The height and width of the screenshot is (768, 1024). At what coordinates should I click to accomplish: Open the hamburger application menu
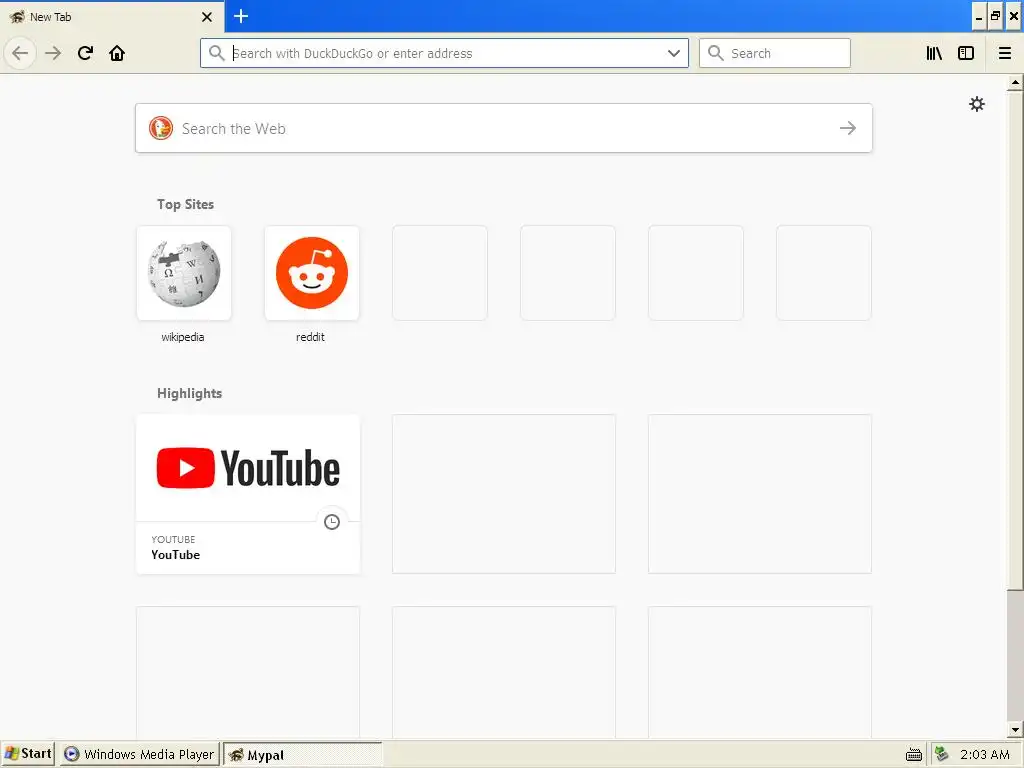point(1004,53)
